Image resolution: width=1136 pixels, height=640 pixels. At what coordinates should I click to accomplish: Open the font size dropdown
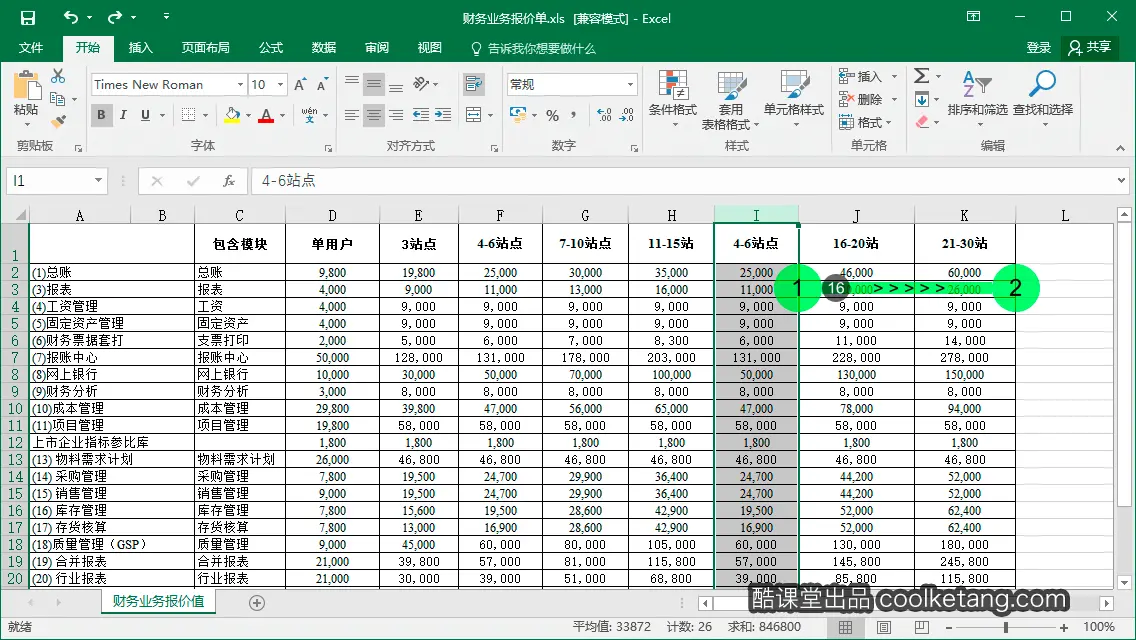pos(280,85)
